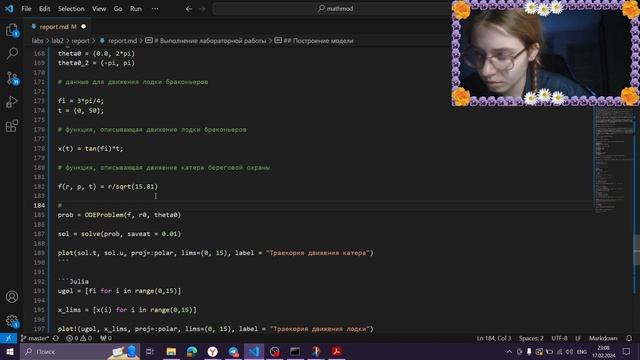Click the line fi = 3*pi/4;

[x=81, y=101]
